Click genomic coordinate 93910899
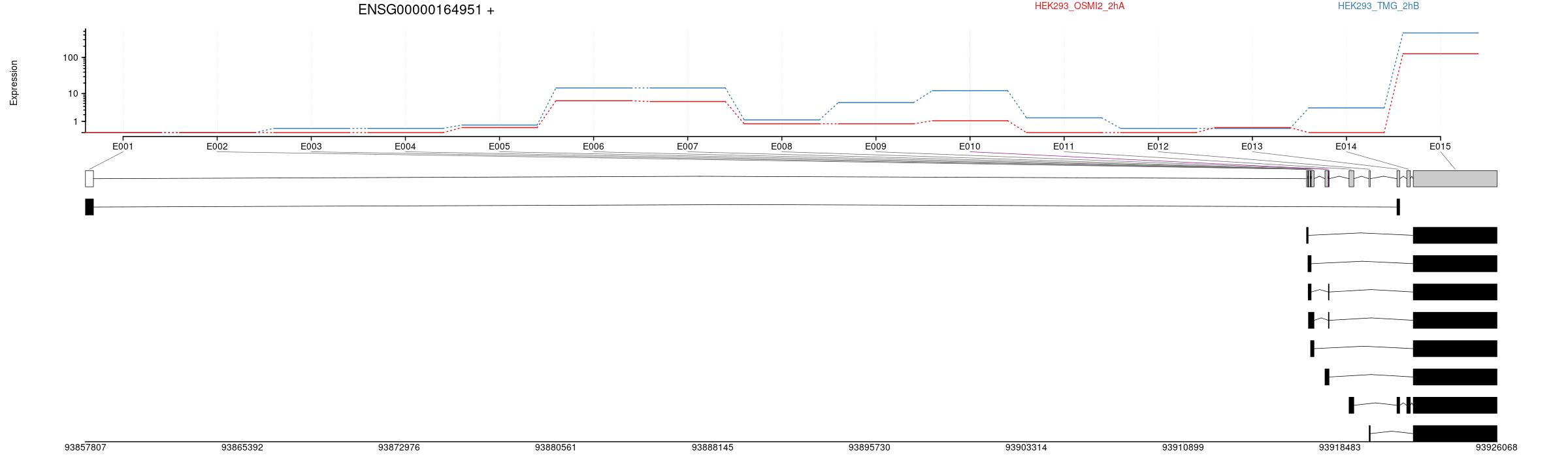This screenshot has height=457, width=1568. tap(1183, 448)
